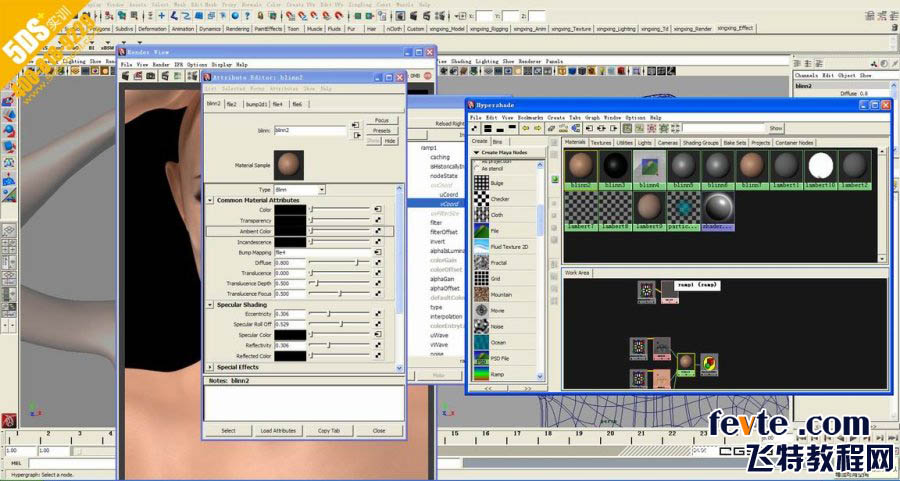Click the Color attribute map button
900x481 pixels.
click(x=378, y=210)
